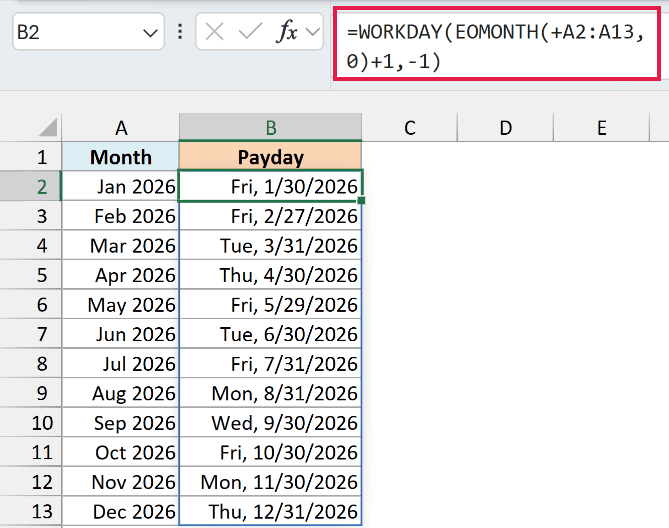The image size is (669, 528).
Task: Select cell Nov 2026
Action: (121, 481)
